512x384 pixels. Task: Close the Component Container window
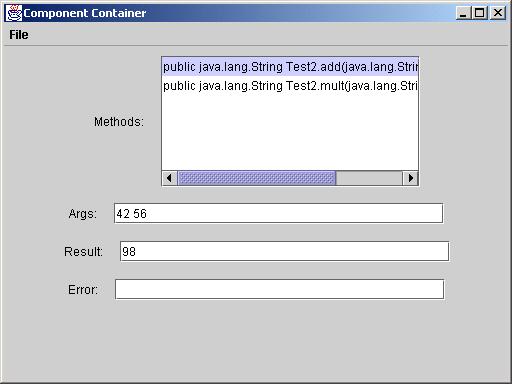(498, 13)
